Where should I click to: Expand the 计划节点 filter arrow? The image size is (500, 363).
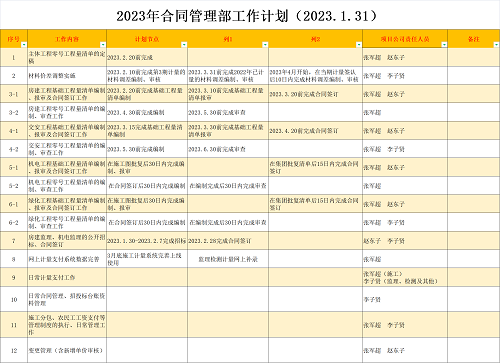pos(184,45)
